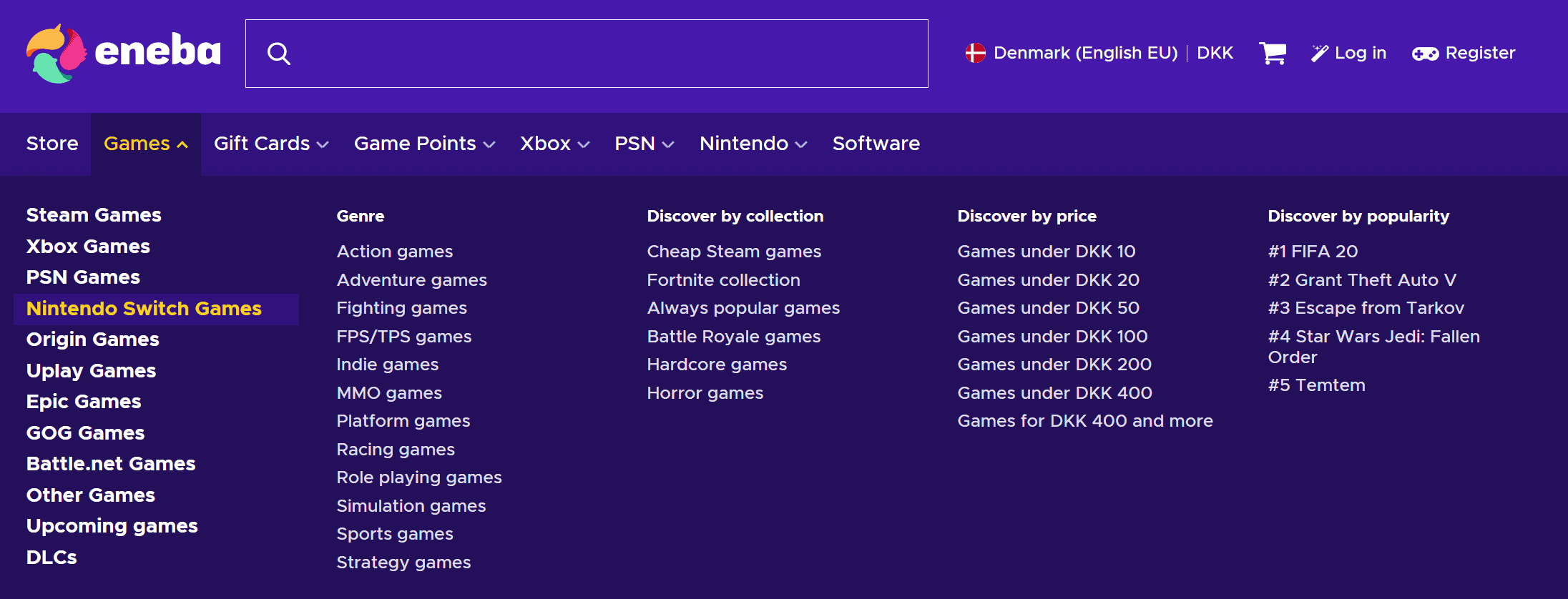1568x599 pixels.
Task: Open DLCs category
Action: pyautogui.click(x=52, y=558)
